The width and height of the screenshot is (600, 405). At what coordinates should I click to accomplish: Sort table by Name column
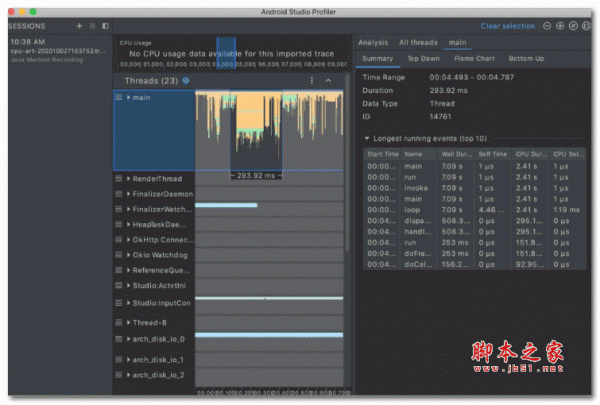(419, 154)
